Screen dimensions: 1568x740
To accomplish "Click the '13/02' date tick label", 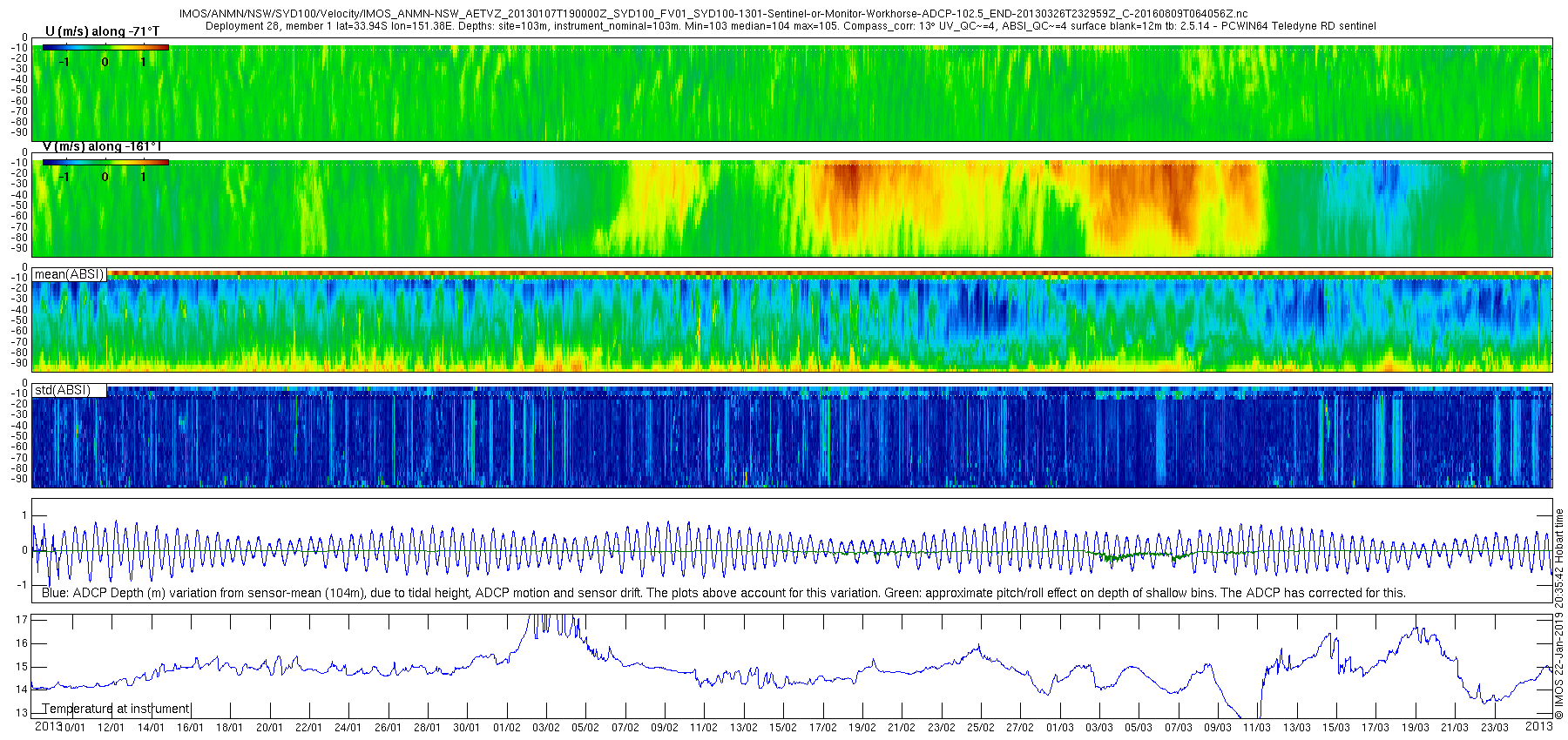I will click(743, 728).
